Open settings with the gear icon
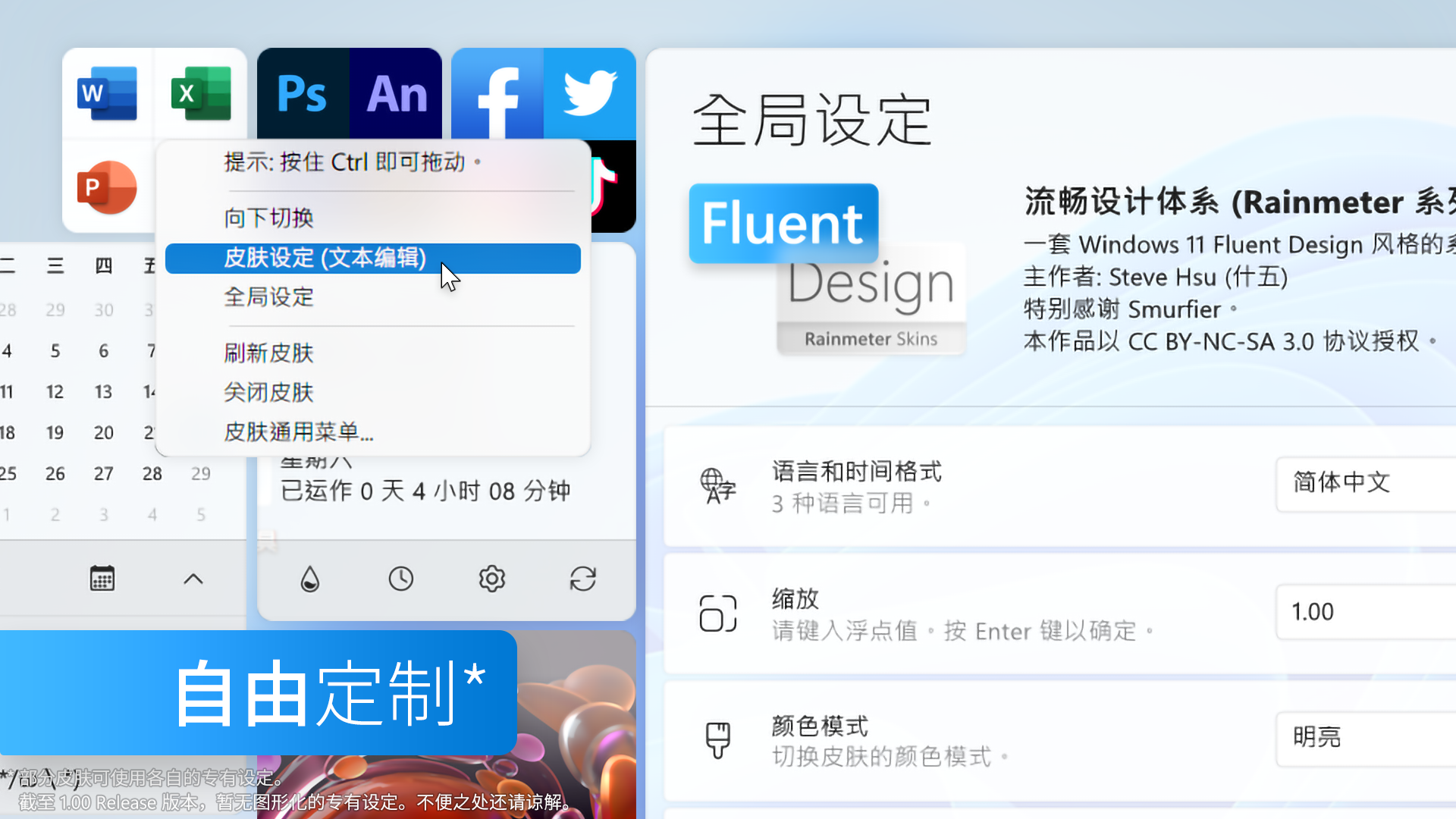 [x=492, y=579]
